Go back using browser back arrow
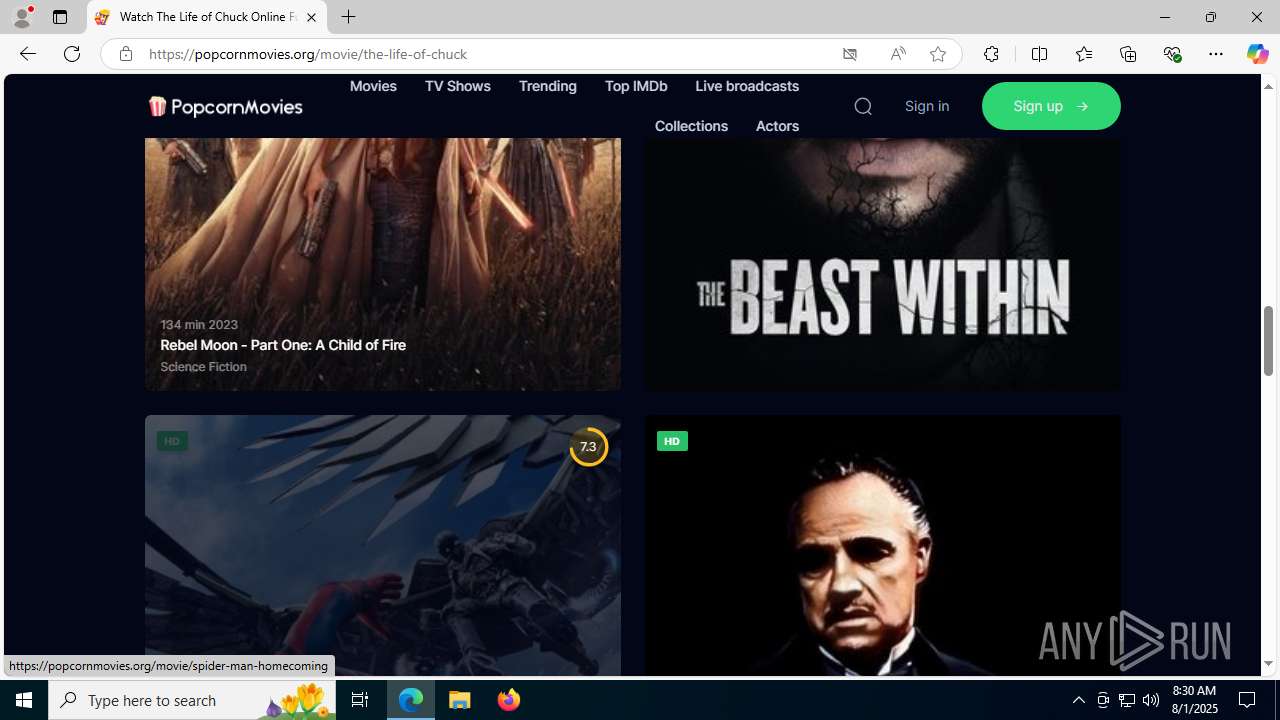 click(x=27, y=54)
